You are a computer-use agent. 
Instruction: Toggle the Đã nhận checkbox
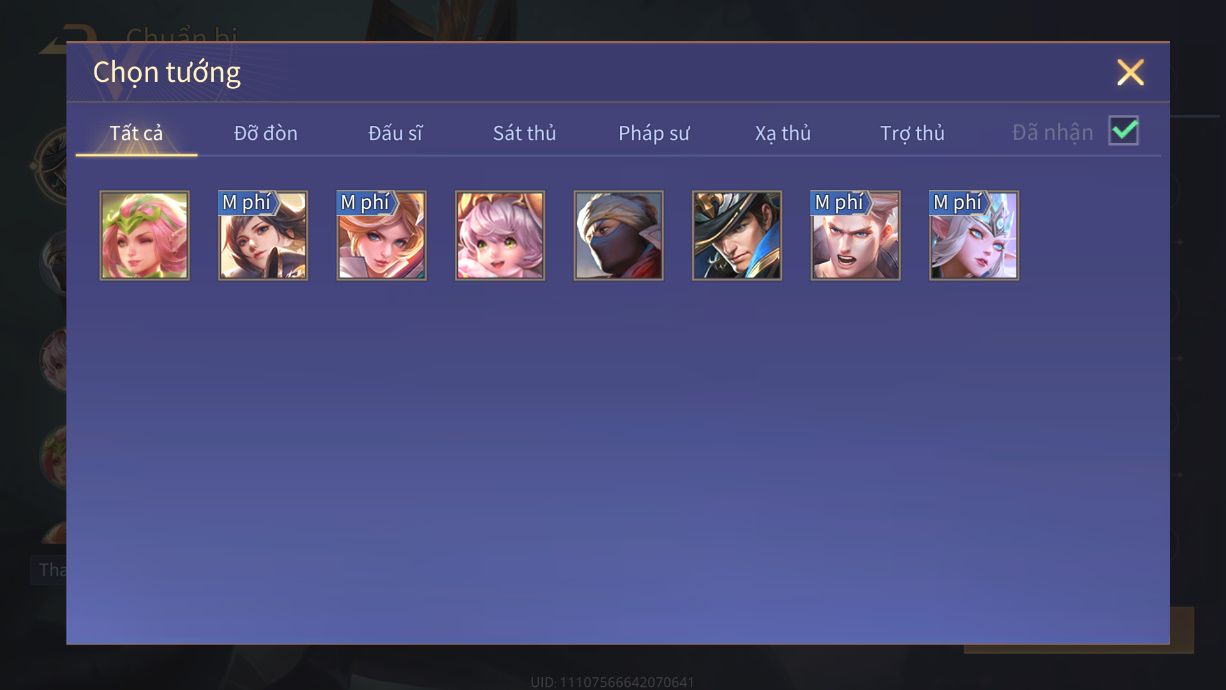(x=1124, y=131)
